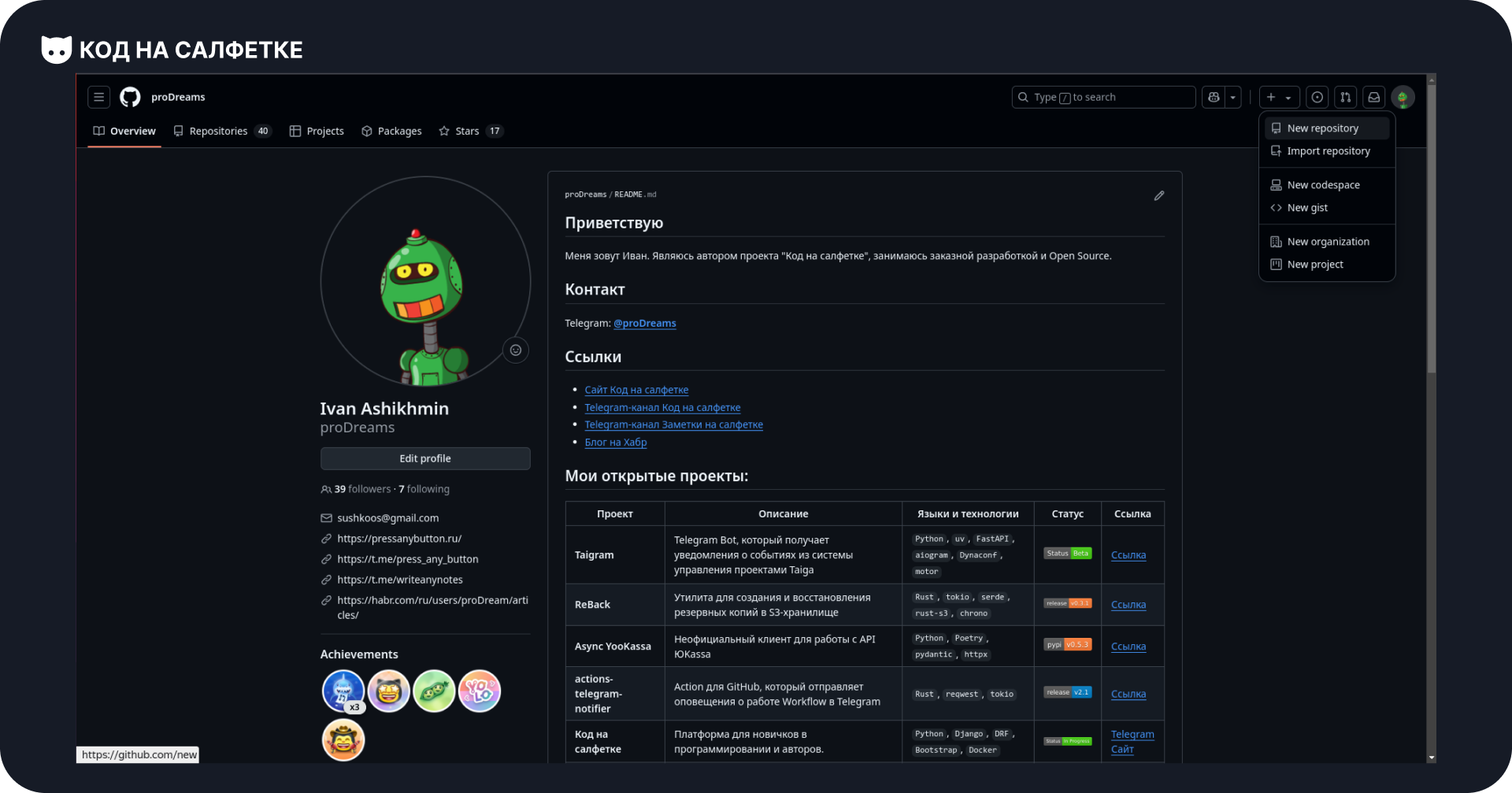Switch to the Stars tab
Viewport: 1512px width, 793px height.
click(470, 131)
